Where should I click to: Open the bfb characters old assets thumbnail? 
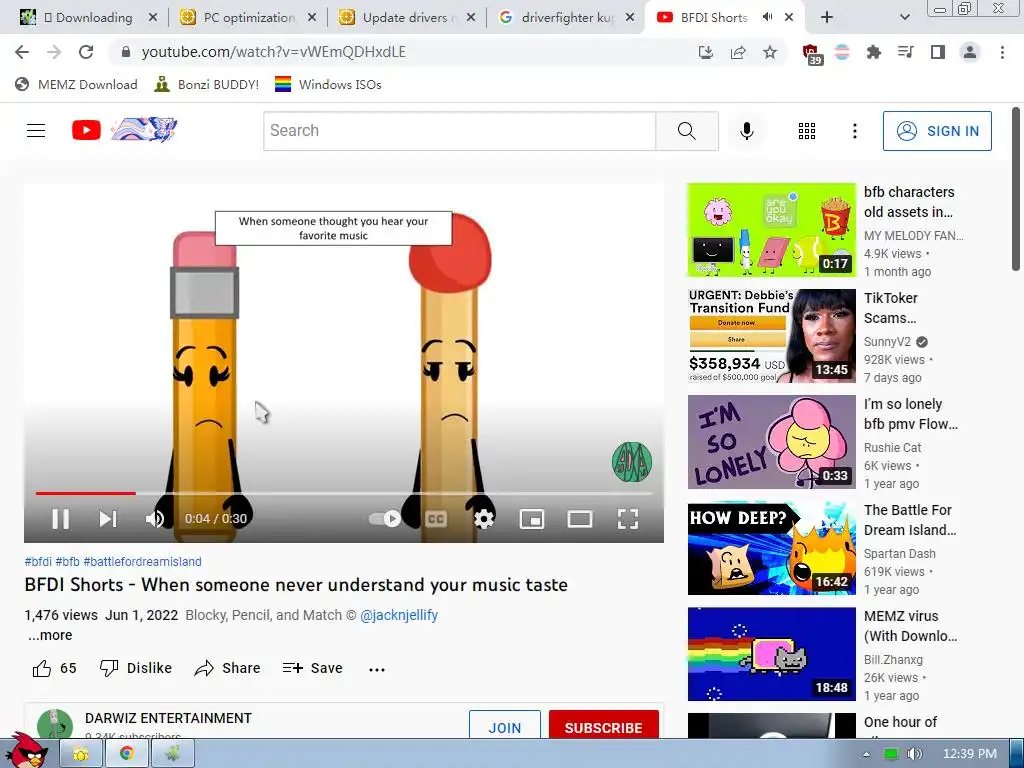(771, 230)
